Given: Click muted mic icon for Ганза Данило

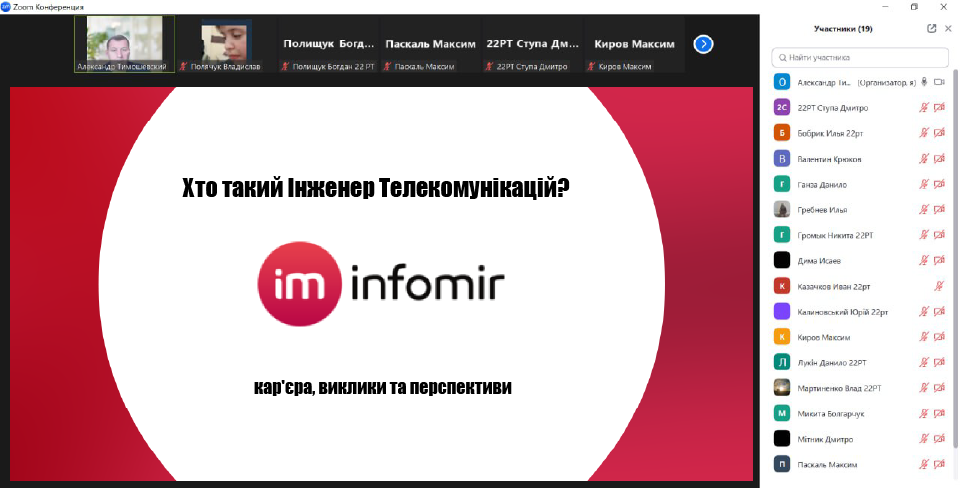Looking at the screenshot, I should click(x=925, y=184).
